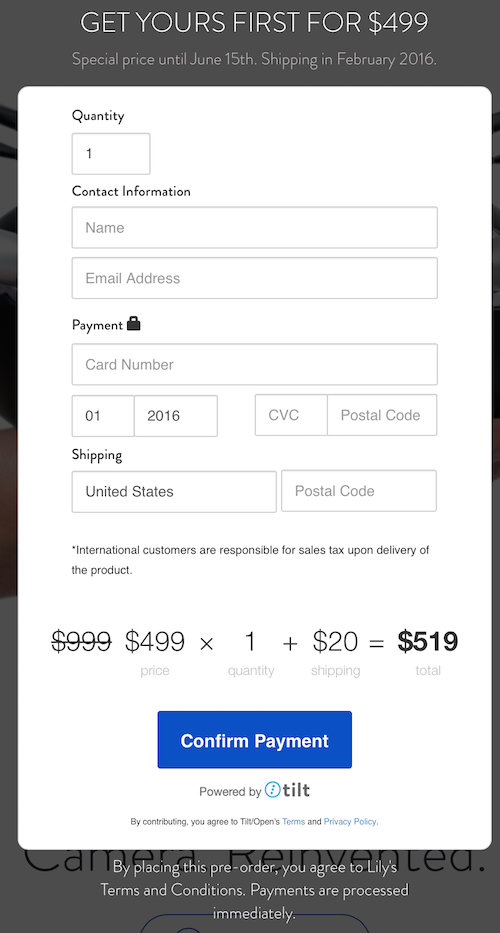
Task: Open the United States country dropdown
Action: (x=174, y=491)
